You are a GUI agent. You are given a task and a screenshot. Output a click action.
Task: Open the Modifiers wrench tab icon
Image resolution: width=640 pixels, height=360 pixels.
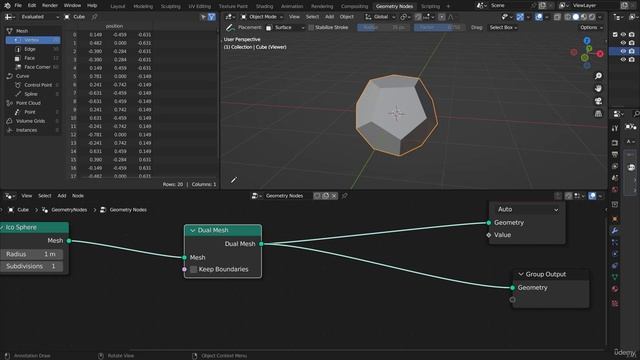pyautogui.click(x=615, y=231)
